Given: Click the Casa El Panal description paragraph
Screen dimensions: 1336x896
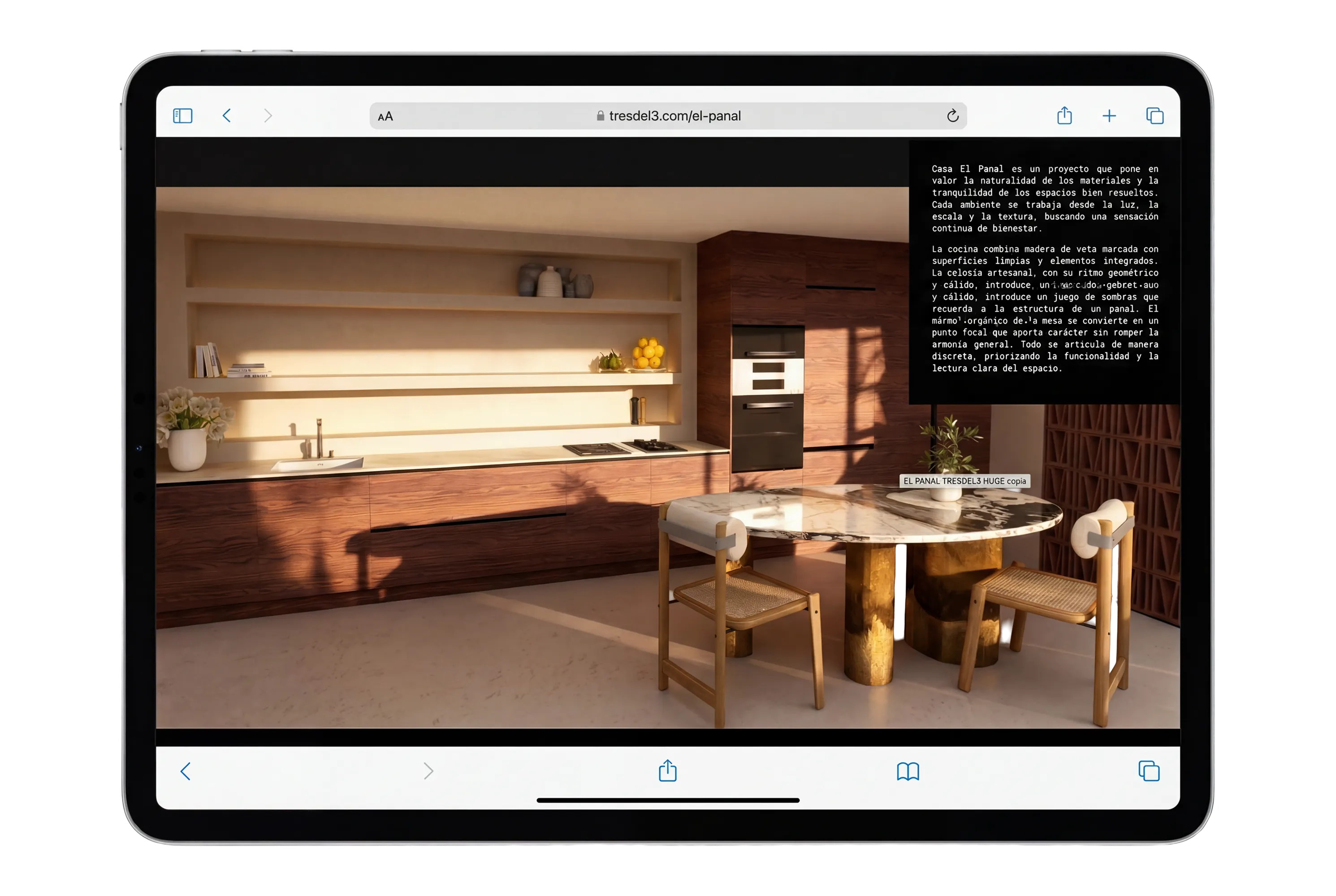Looking at the screenshot, I should [1044, 198].
